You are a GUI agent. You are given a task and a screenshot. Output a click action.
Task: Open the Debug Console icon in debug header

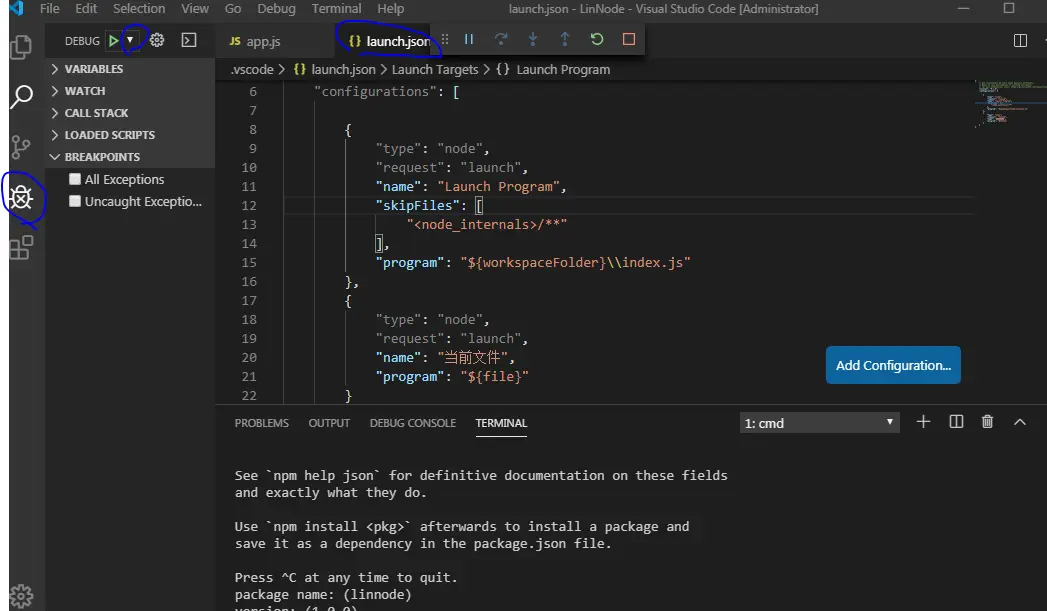pyautogui.click(x=189, y=40)
